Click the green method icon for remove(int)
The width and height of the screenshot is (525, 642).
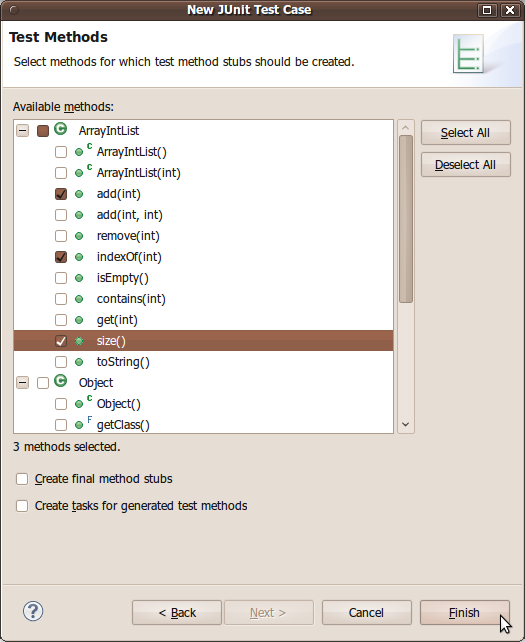[79, 236]
